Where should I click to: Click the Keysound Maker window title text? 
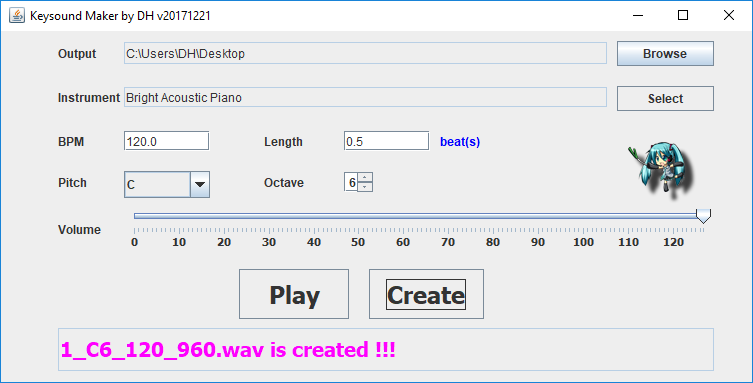[x=120, y=16]
